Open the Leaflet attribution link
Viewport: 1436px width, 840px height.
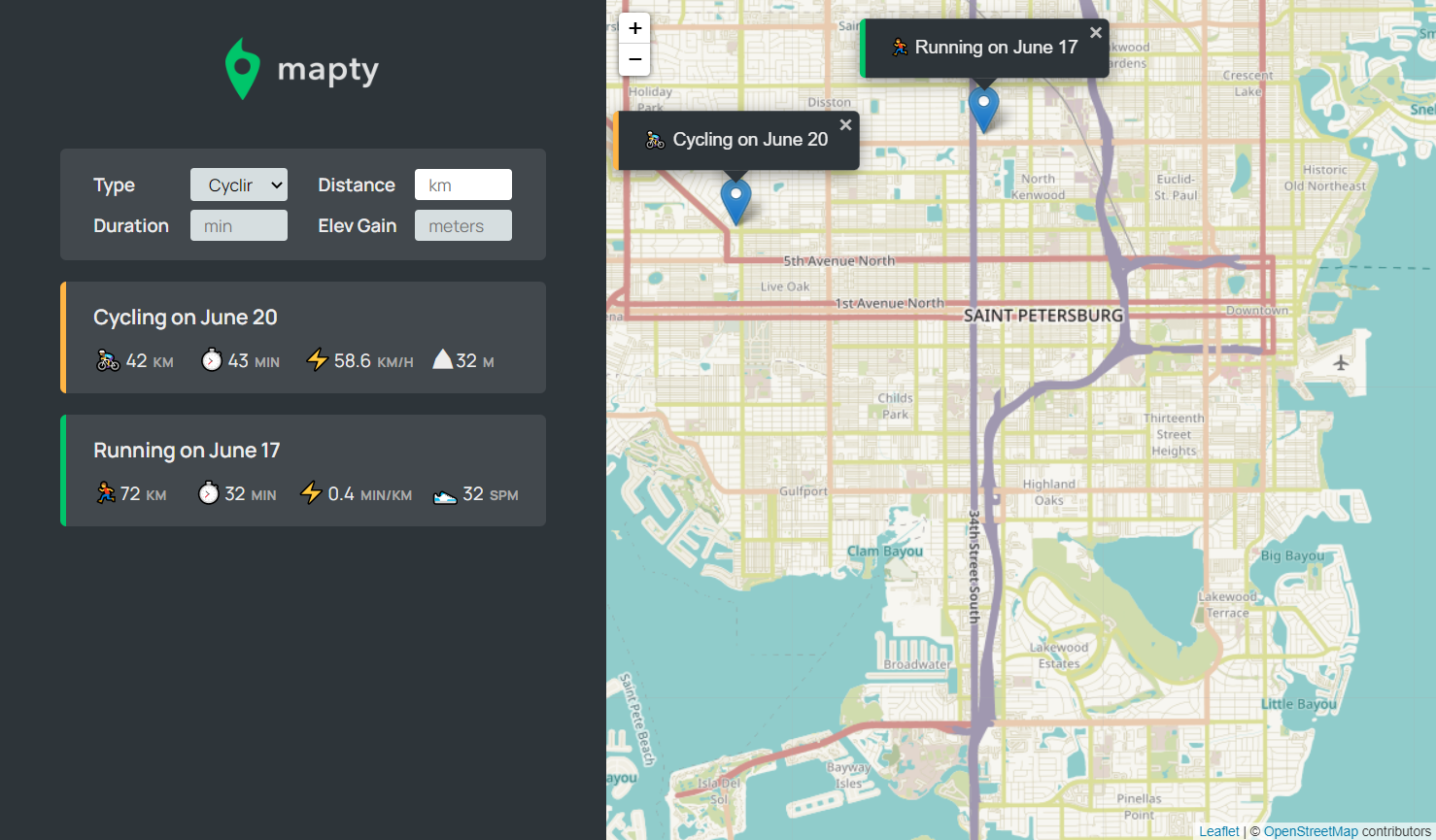pyautogui.click(x=1218, y=831)
